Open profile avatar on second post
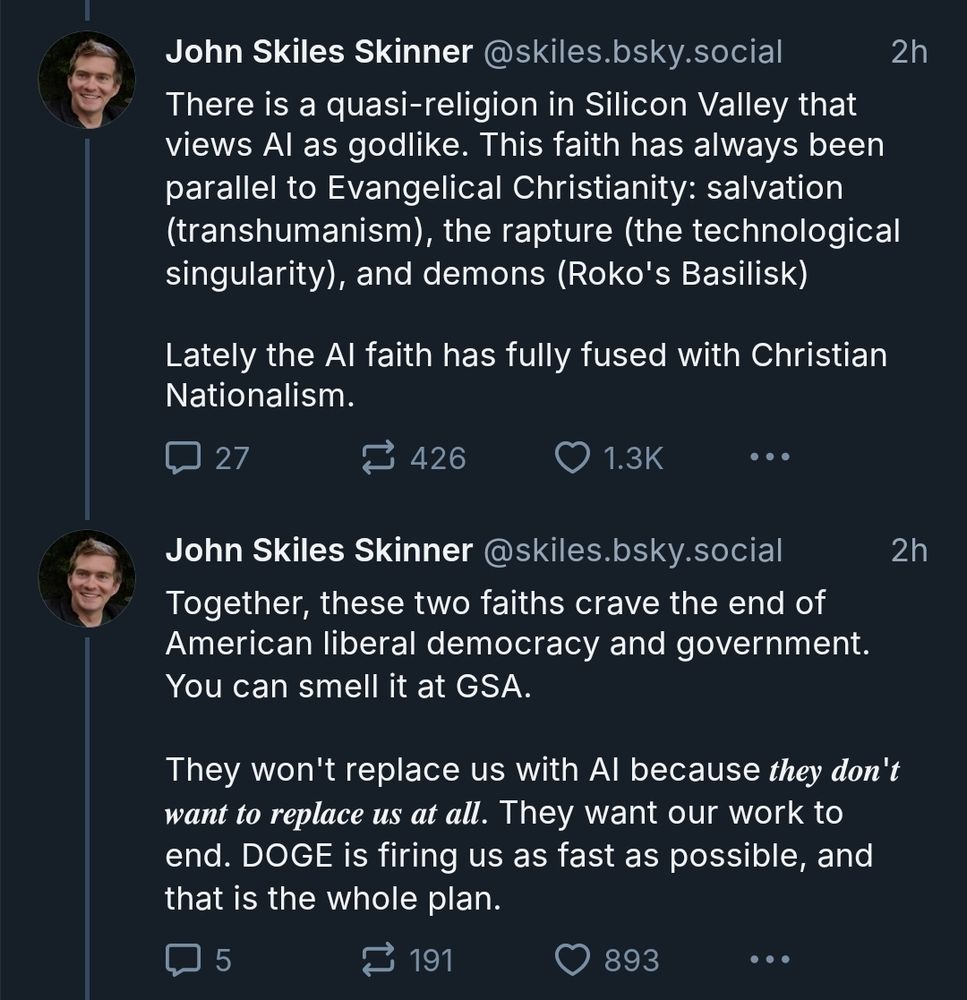 pos(86,578)
